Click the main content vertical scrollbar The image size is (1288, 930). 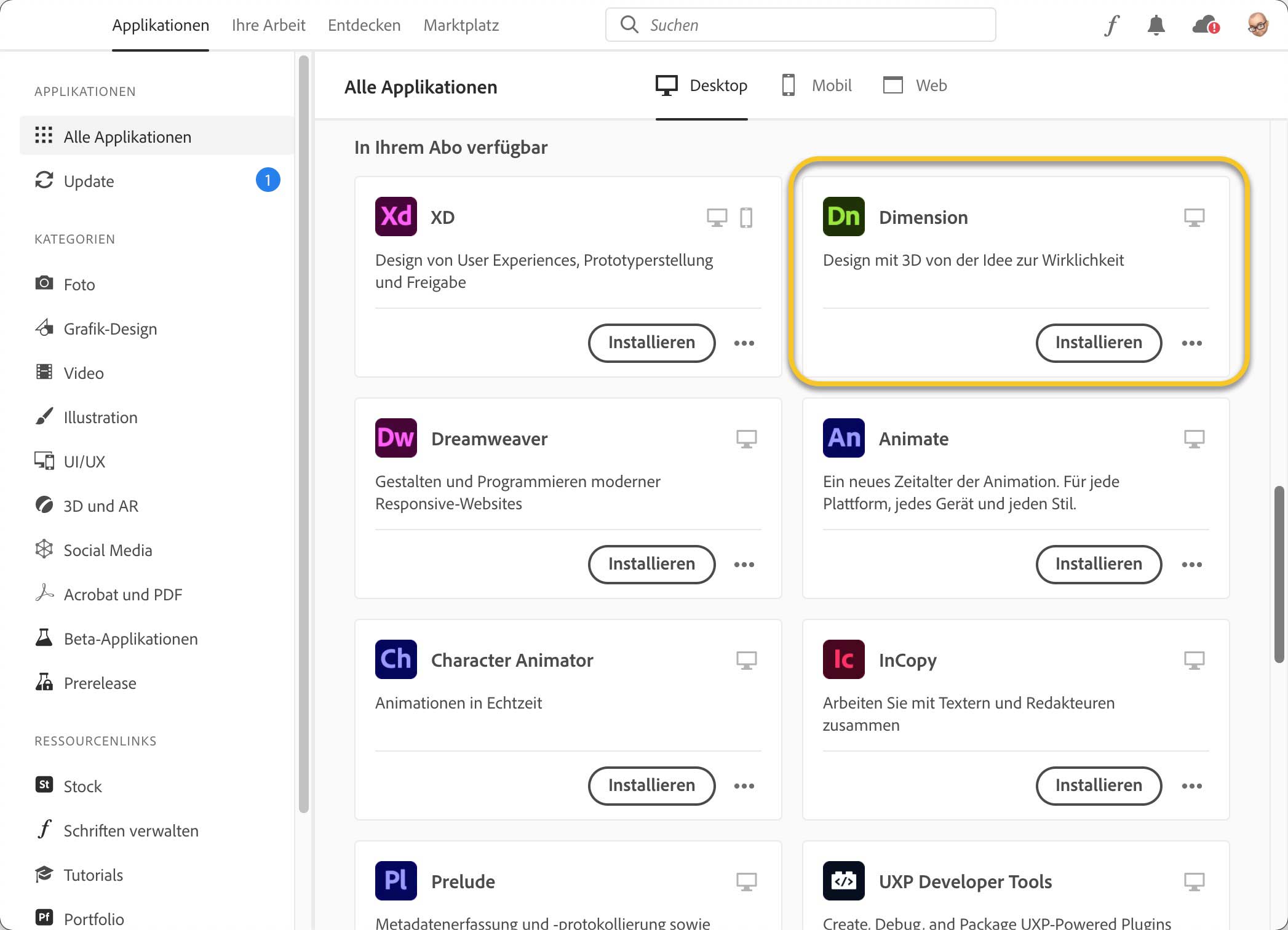click(x=1279, y=573)
